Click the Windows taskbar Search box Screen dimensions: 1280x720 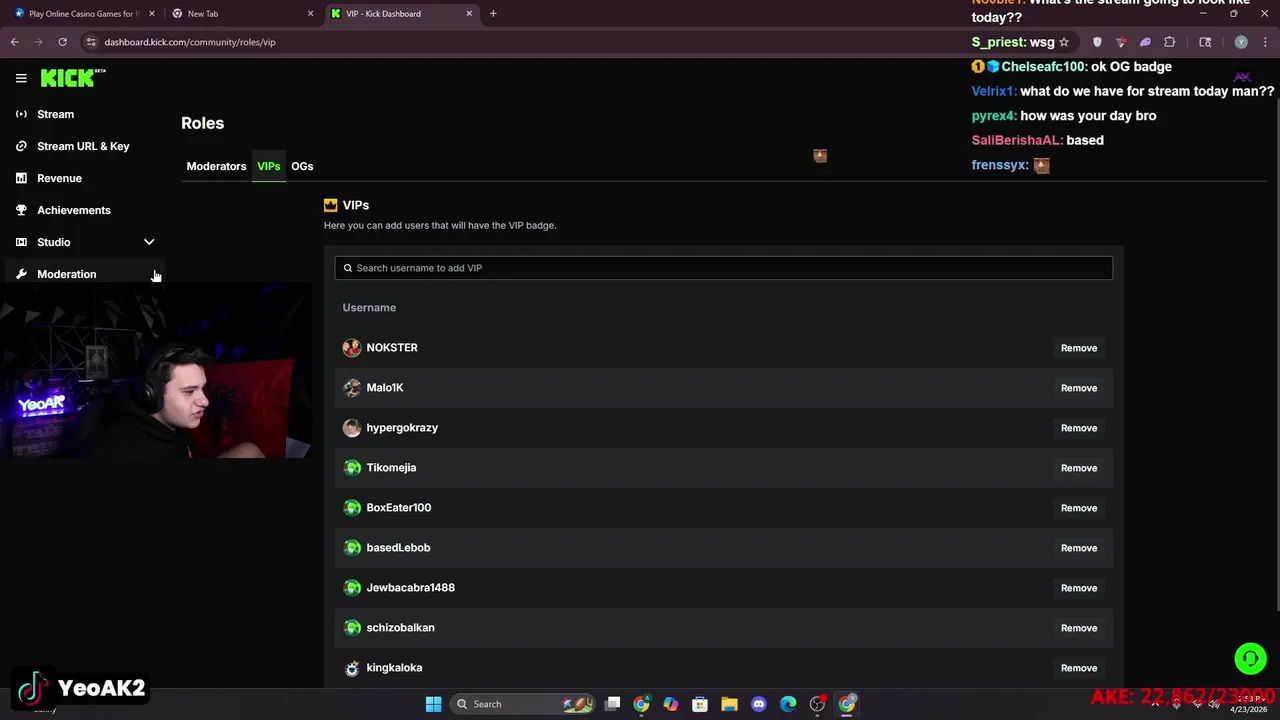[522, 704]
